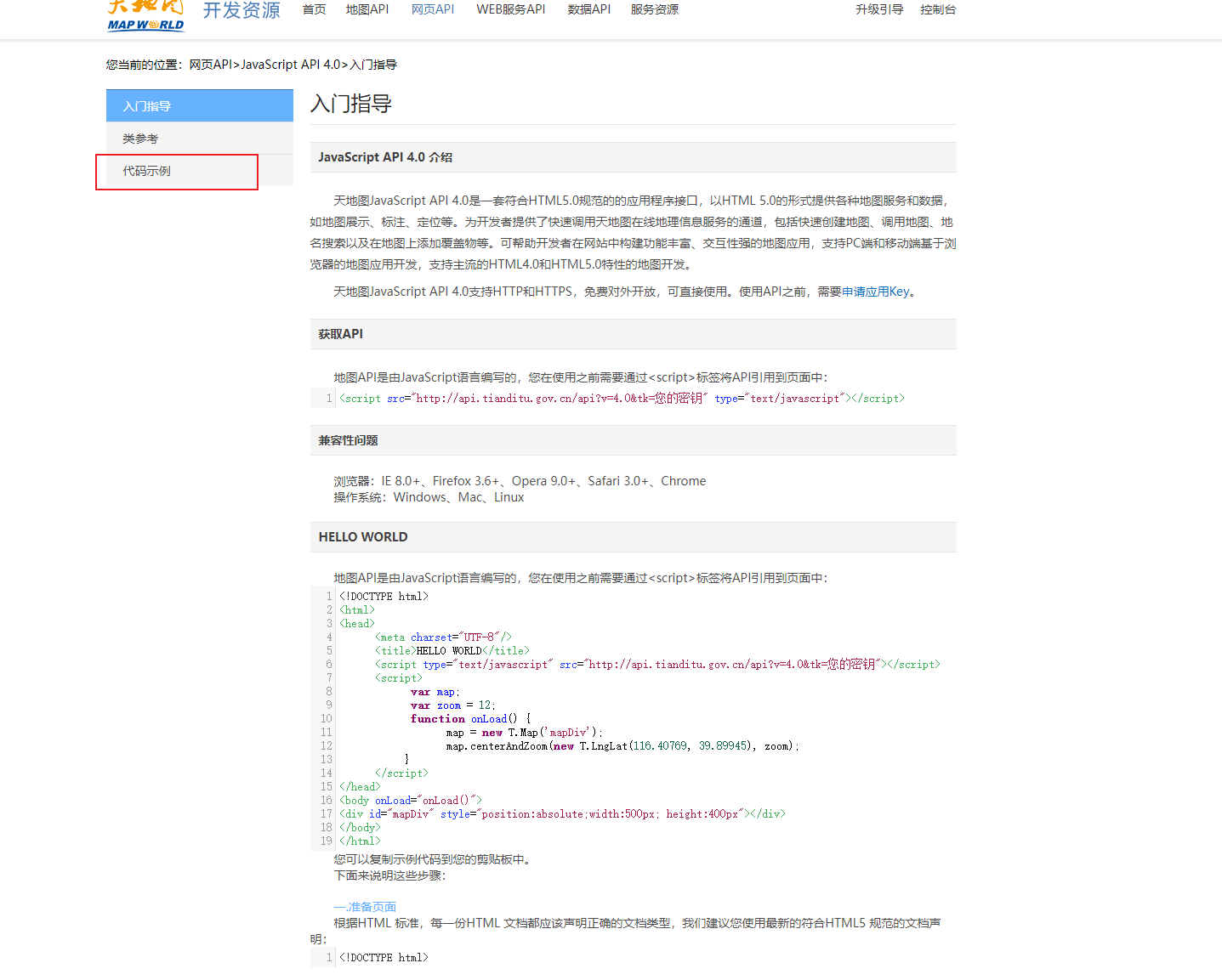1222x980 pixels.
Task: Click the script src code line under 获取API
Action: [622, 398]
